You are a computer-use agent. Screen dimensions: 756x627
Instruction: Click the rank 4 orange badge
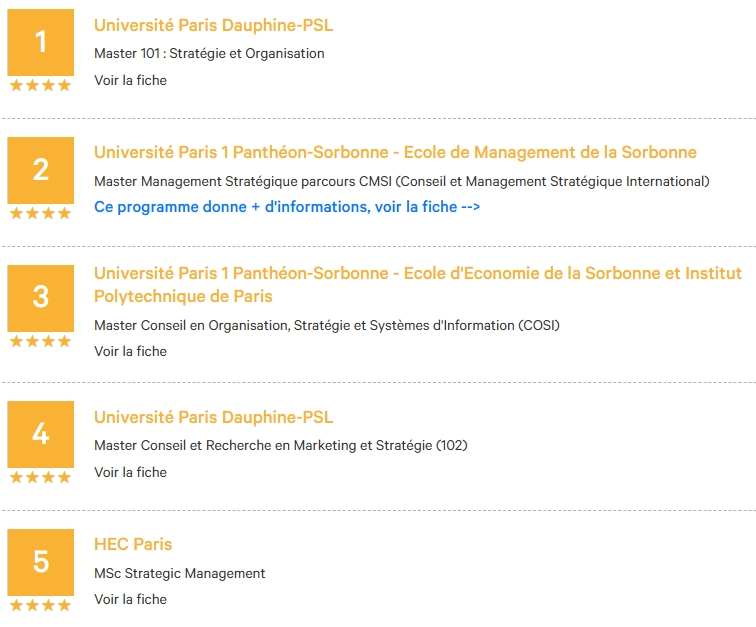tap(40, 434)
